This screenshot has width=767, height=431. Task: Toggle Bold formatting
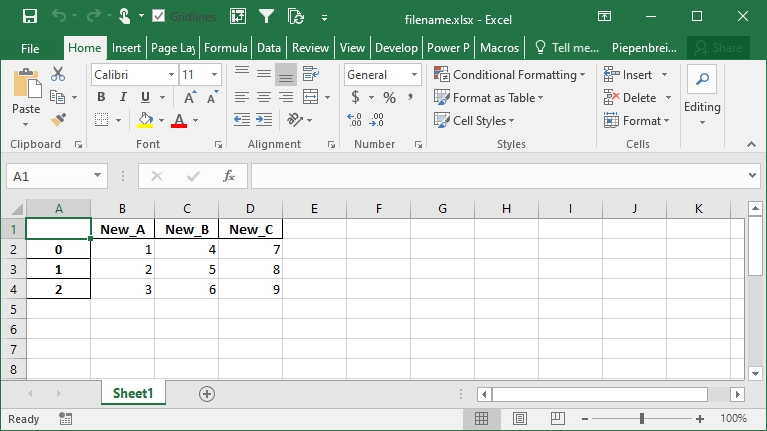click(x=101, y=97)
